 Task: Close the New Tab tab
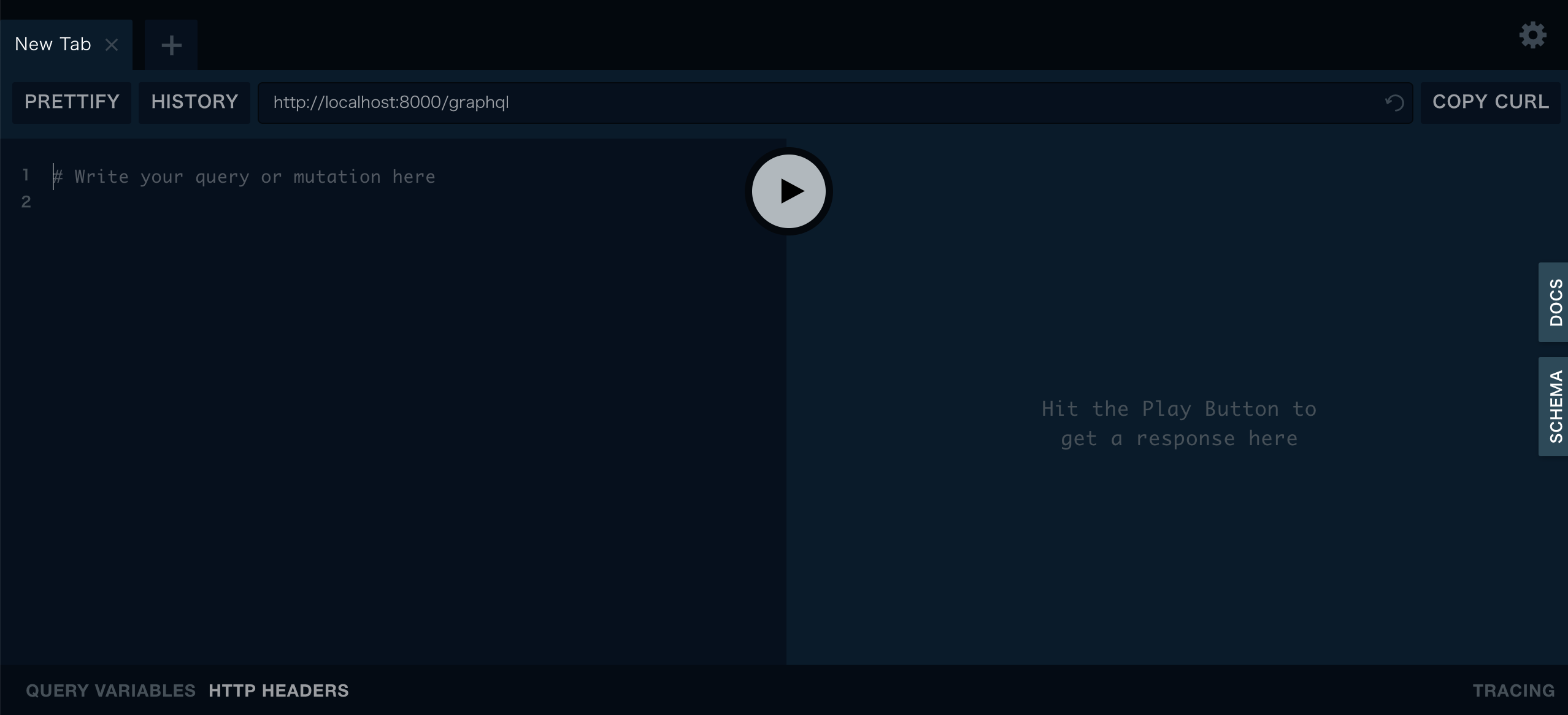(112, 45)
